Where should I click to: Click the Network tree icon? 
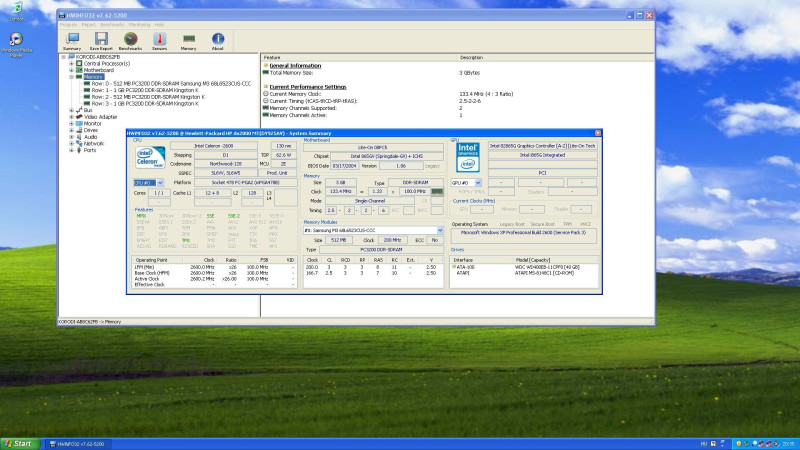79,143
